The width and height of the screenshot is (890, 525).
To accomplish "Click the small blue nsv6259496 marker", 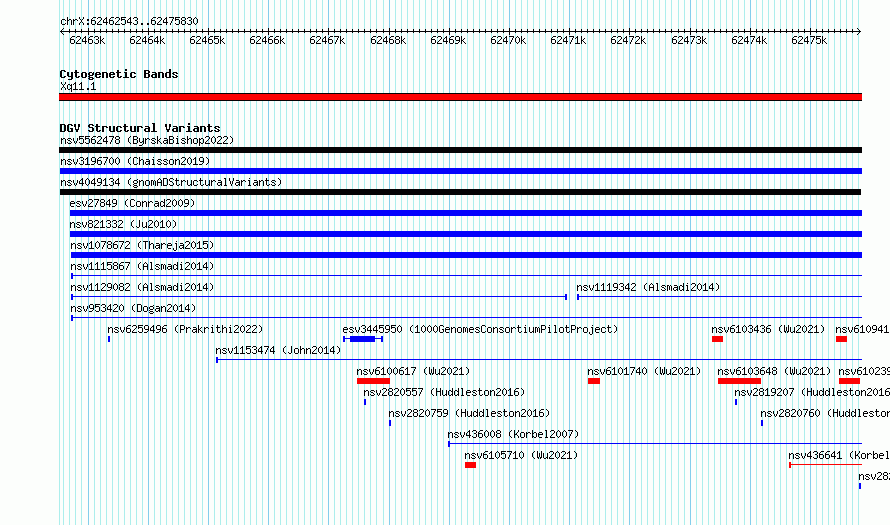I will (x=109, y=339).
